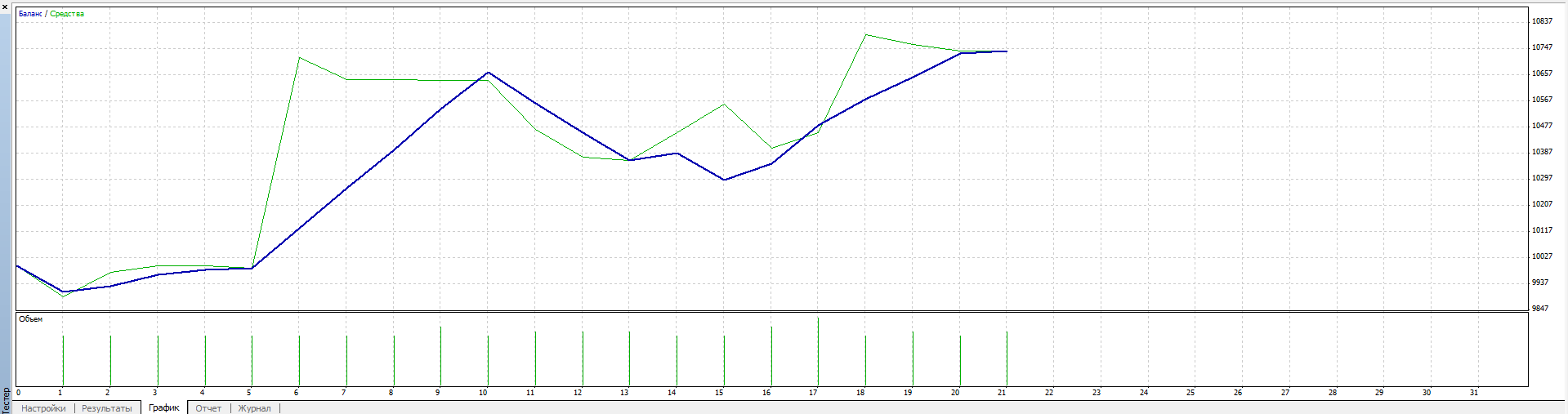
Task: Click the 10567 axis value
Action: 1542,100
